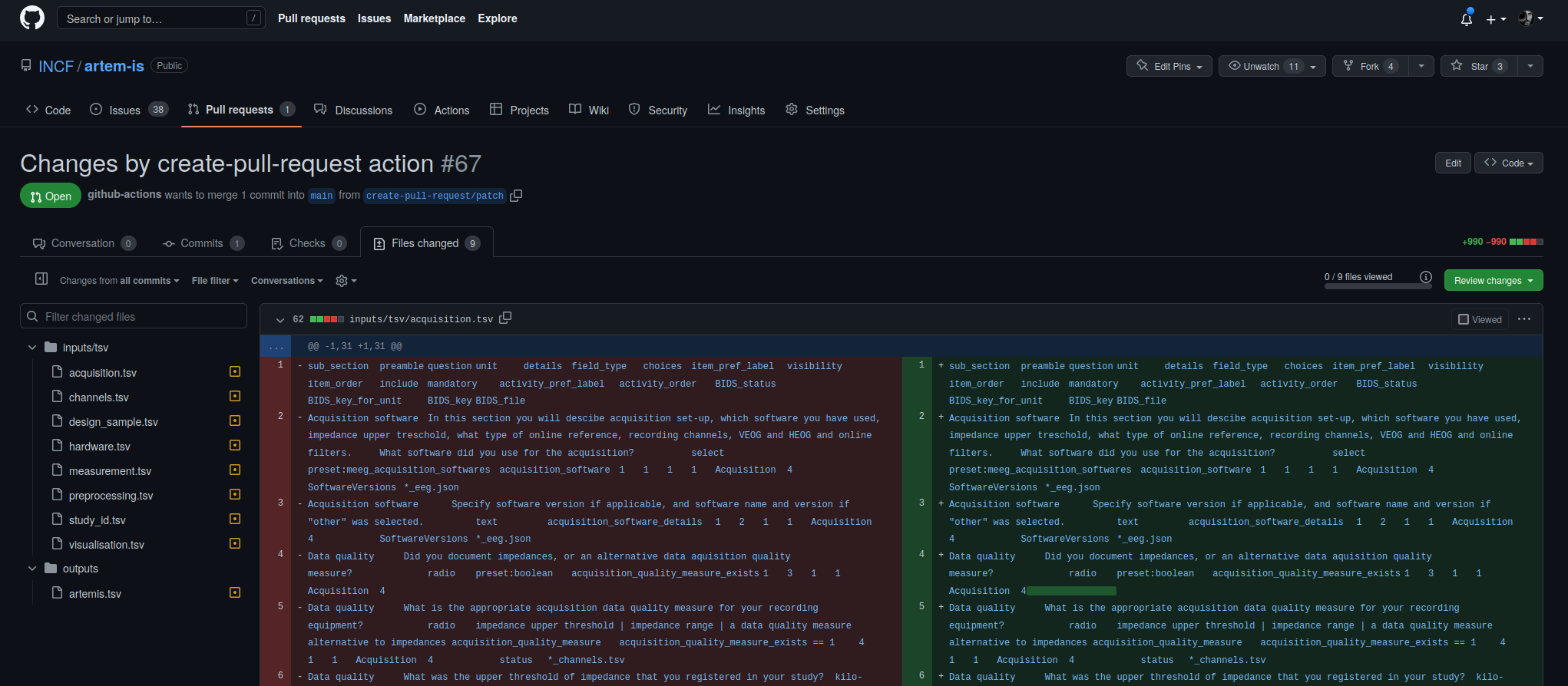The width and height of the screenshot is (1568, 686).
Task: Select hardware.tsv in the file tree
Action: (x=99, y=447)
